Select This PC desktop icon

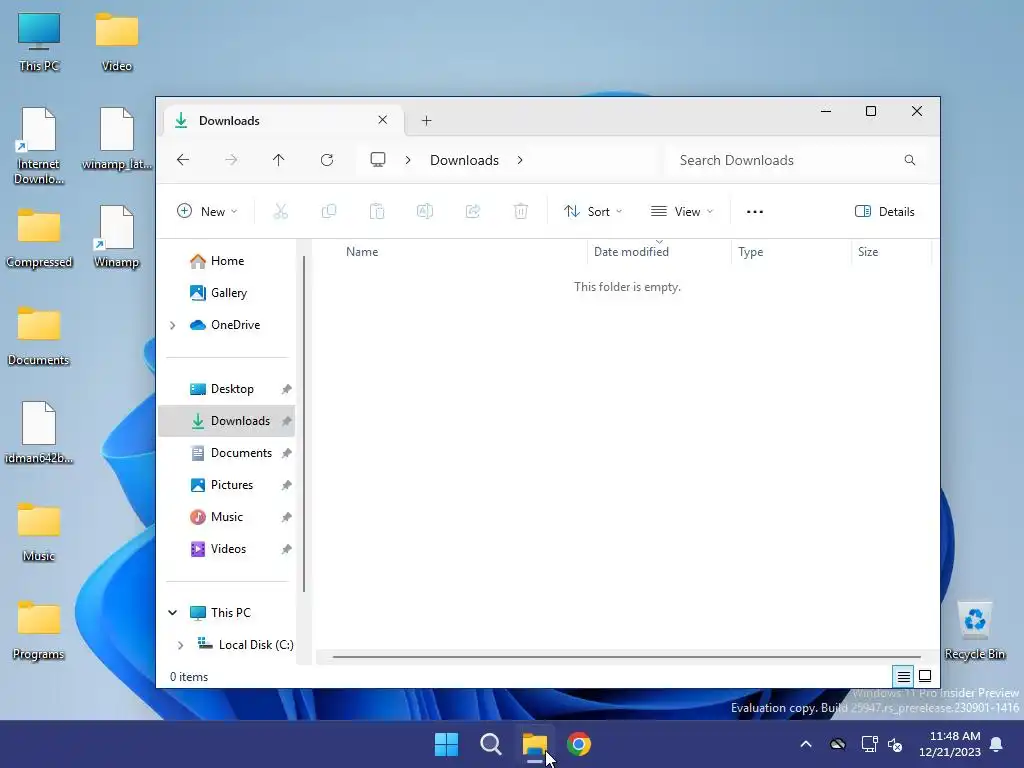[x=39, y=42]
